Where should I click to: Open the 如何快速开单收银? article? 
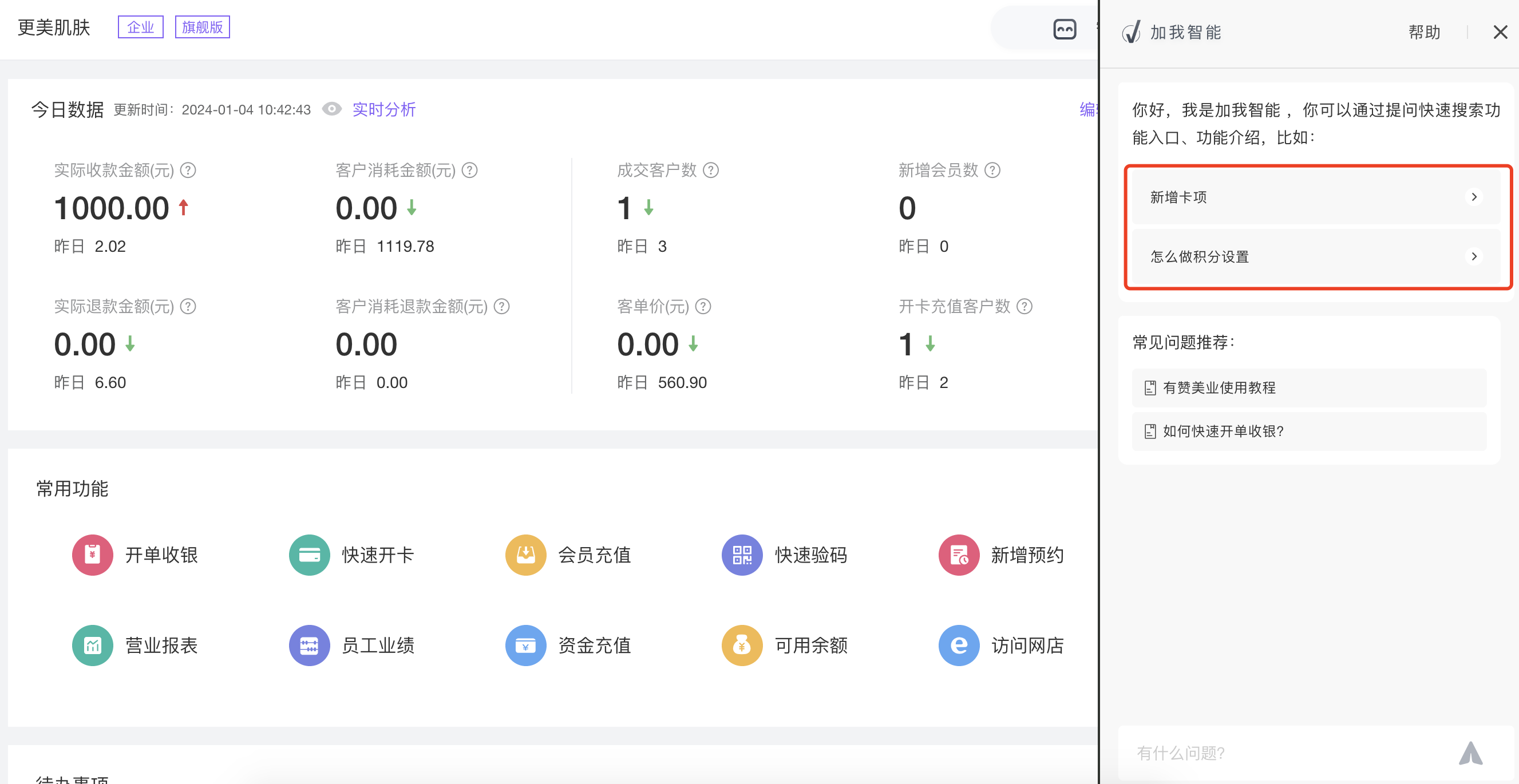click(x=1309, y=431)
